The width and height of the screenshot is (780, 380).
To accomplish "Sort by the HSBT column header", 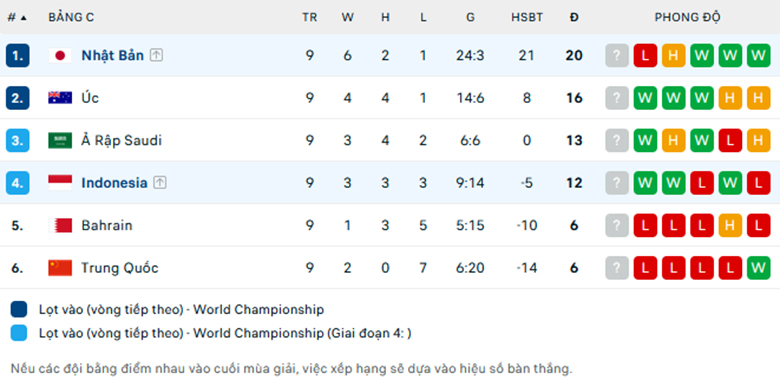I will [x=527, y=17].
